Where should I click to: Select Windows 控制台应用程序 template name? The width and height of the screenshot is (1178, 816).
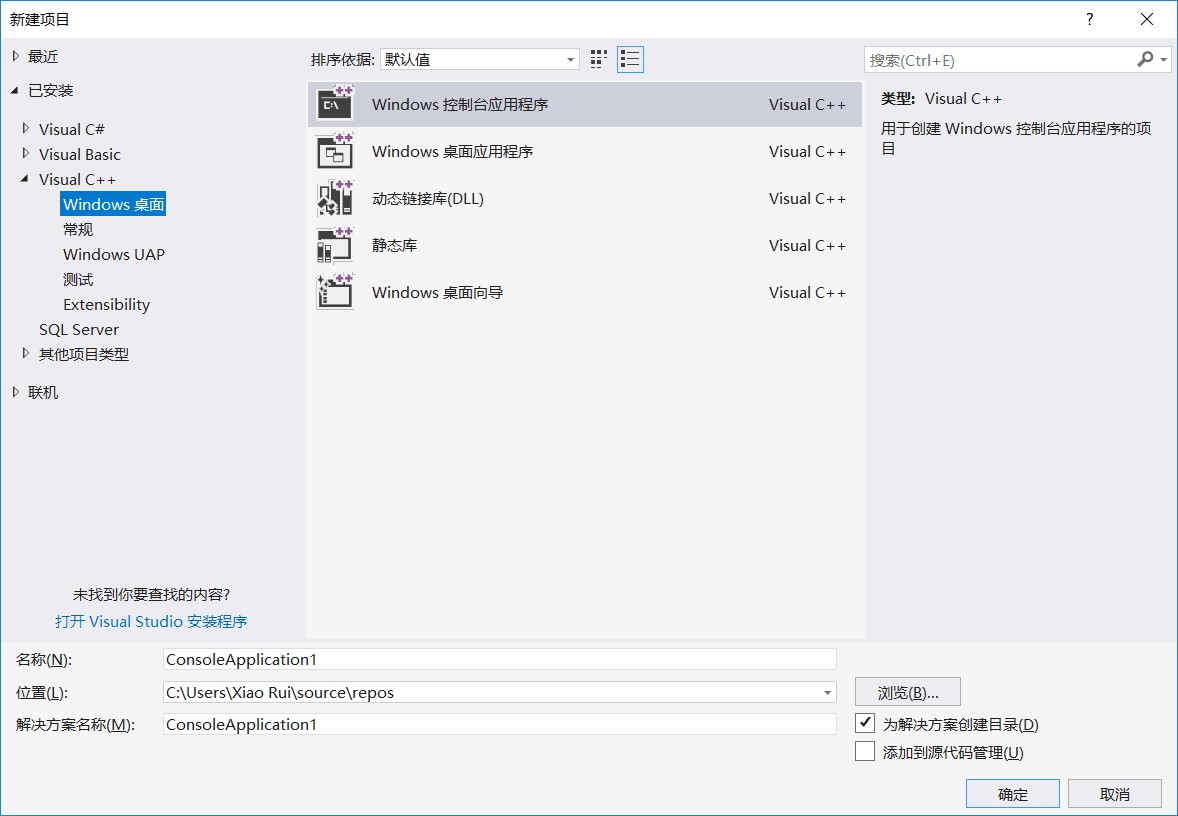point(460,104)
